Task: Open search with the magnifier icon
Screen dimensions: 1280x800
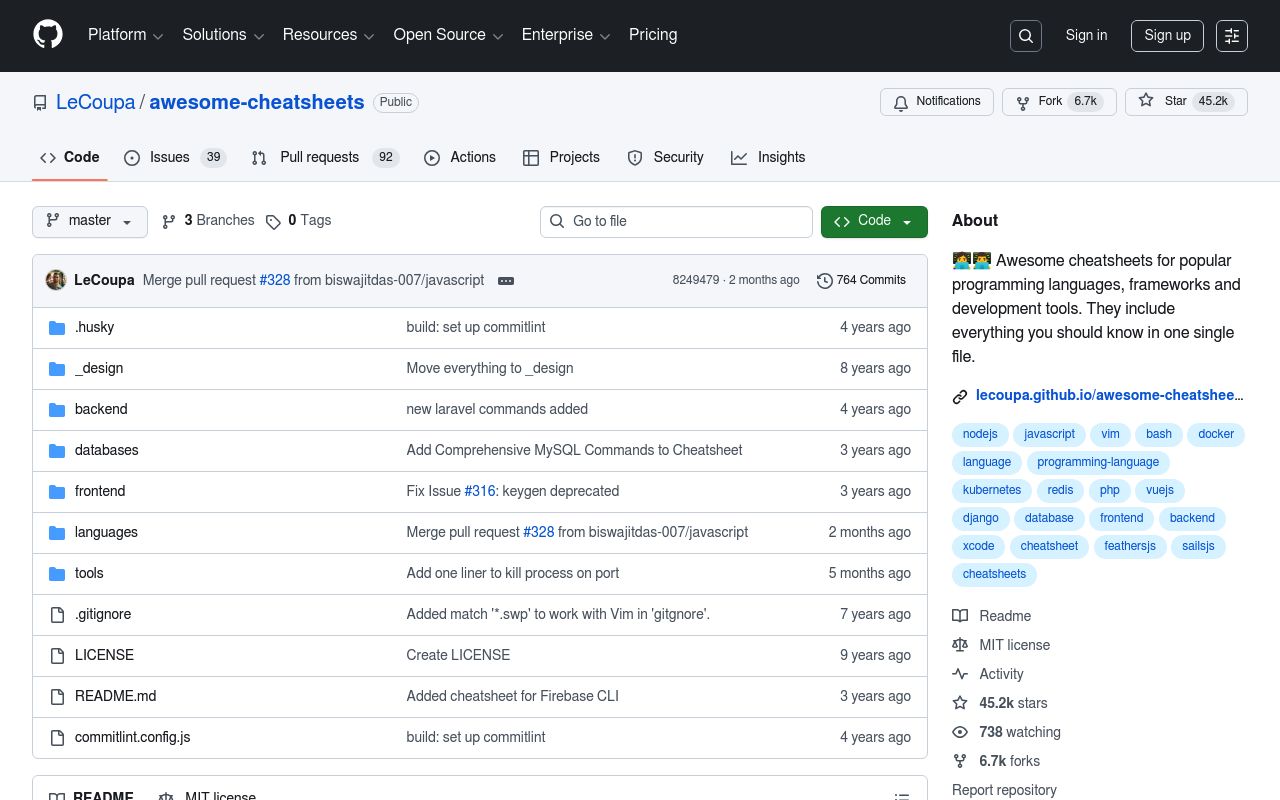Action: click(1026, 36)
